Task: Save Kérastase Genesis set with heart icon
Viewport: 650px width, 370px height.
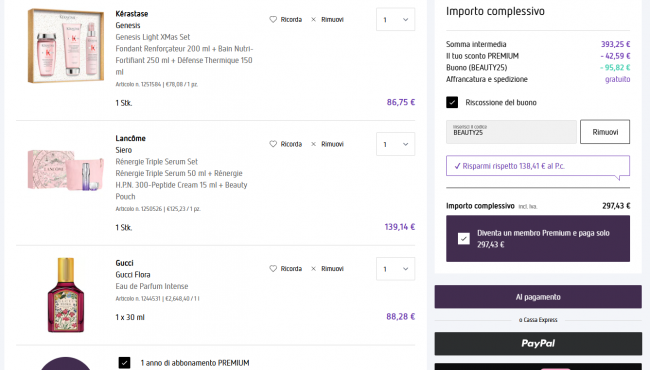Action: tap(273, 19)
